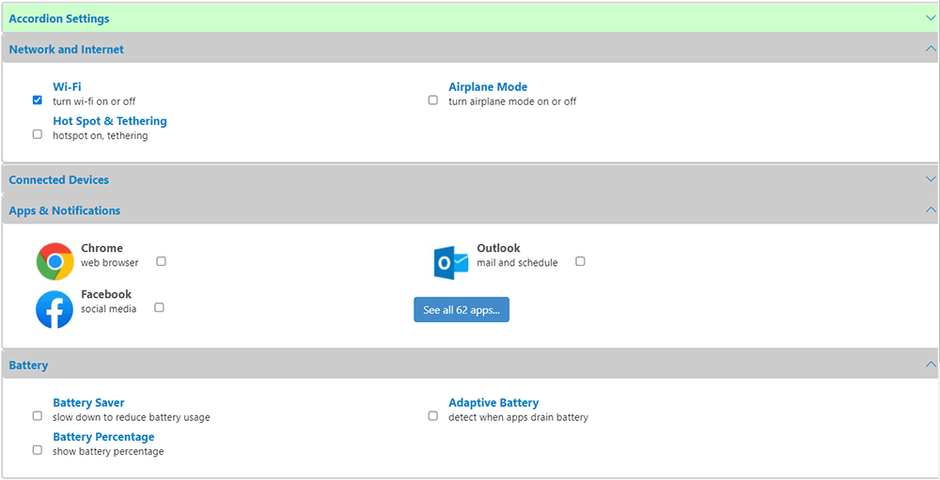
Task: Expand the Accordion Settings chevron
Action: (930, 18)
